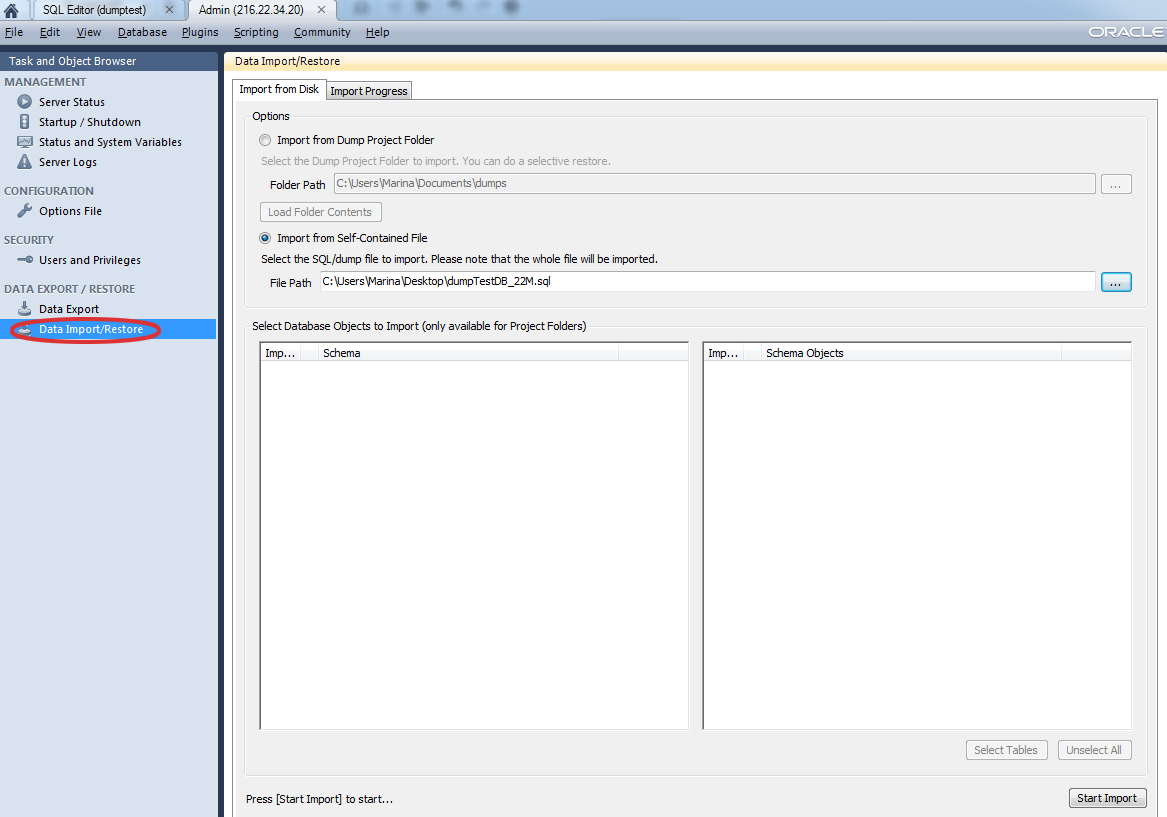Open the Community menu
This screenshot has width=1167, height=817.
click(322, 32)
